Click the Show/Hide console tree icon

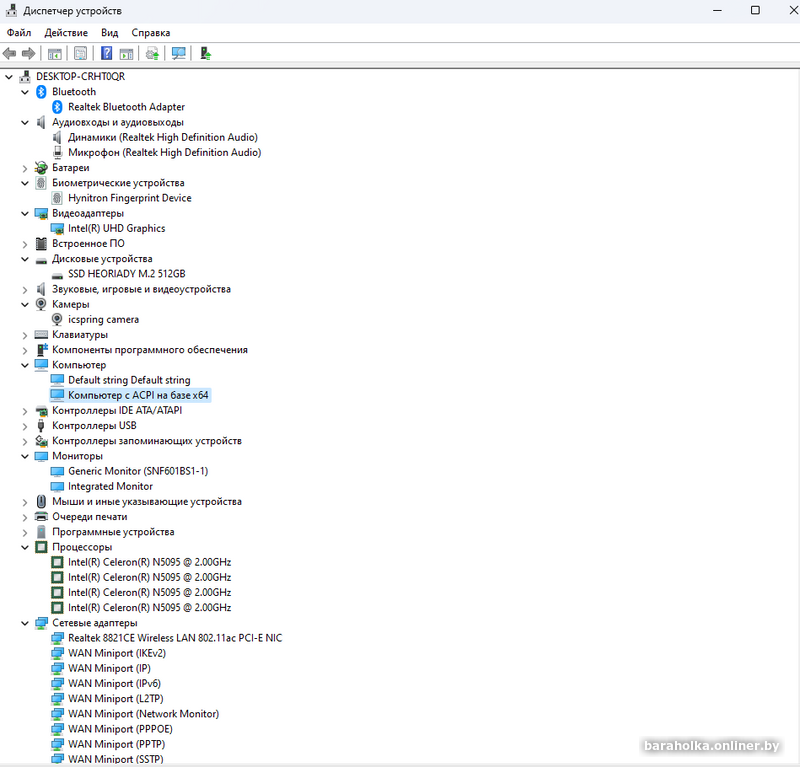pos(55,53)
